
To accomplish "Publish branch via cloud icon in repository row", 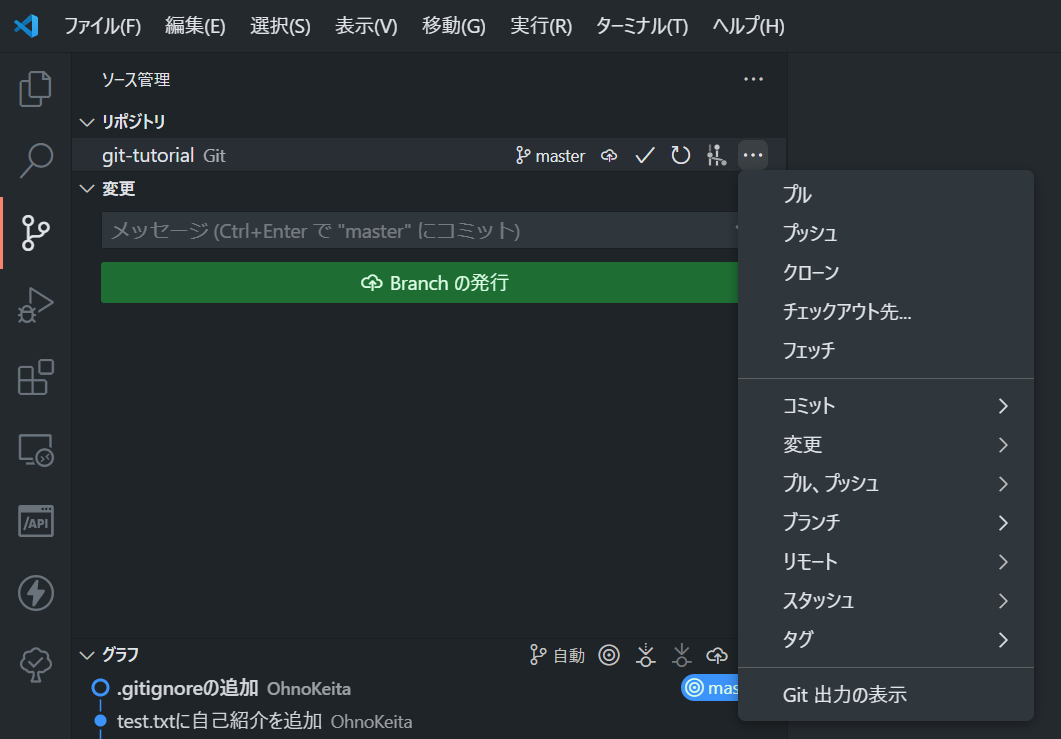I will [609, 156].
